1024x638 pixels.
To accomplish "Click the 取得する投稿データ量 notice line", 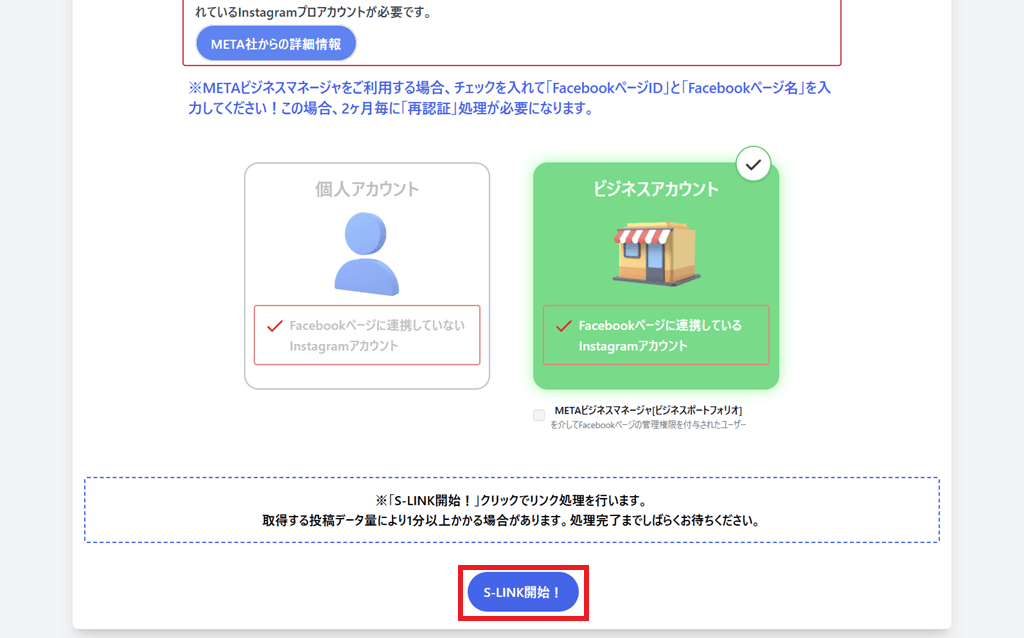I will pos(511,521).
